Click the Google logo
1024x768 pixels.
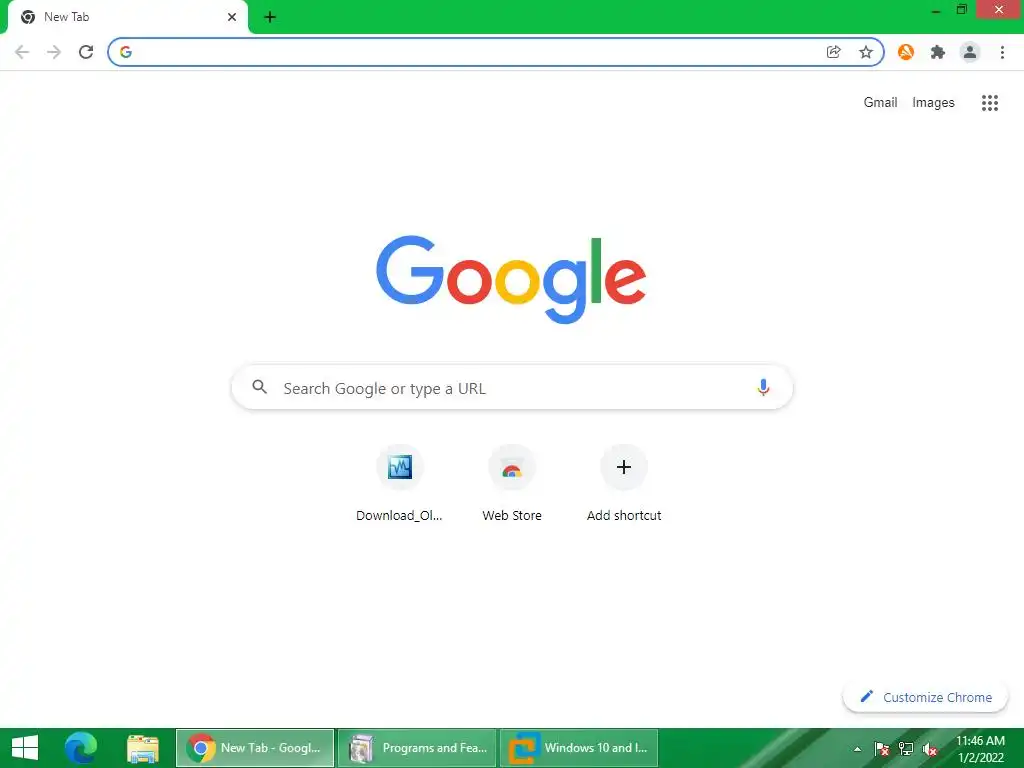coord(511,279)
